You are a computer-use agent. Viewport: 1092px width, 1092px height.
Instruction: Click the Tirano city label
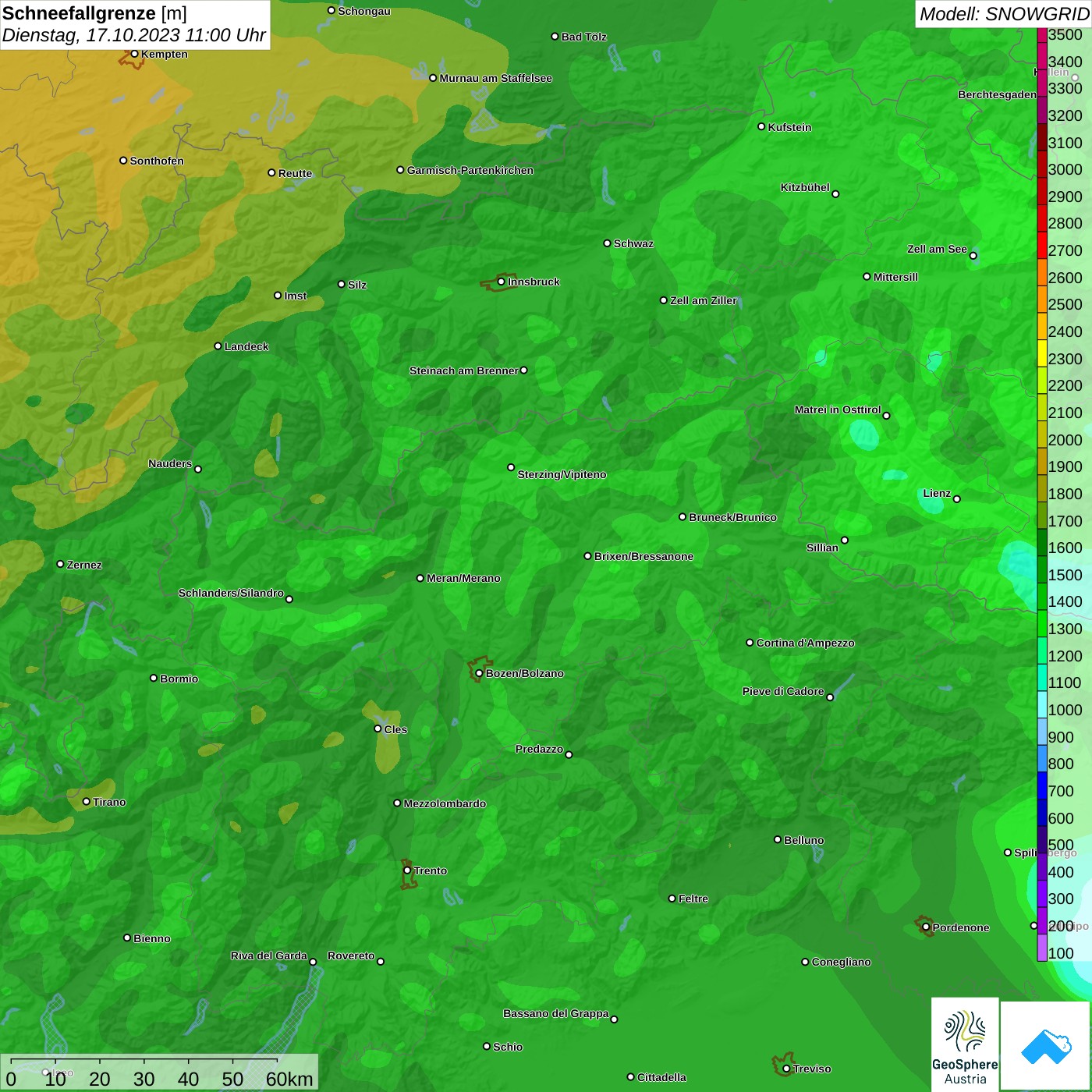click(109, 802)
